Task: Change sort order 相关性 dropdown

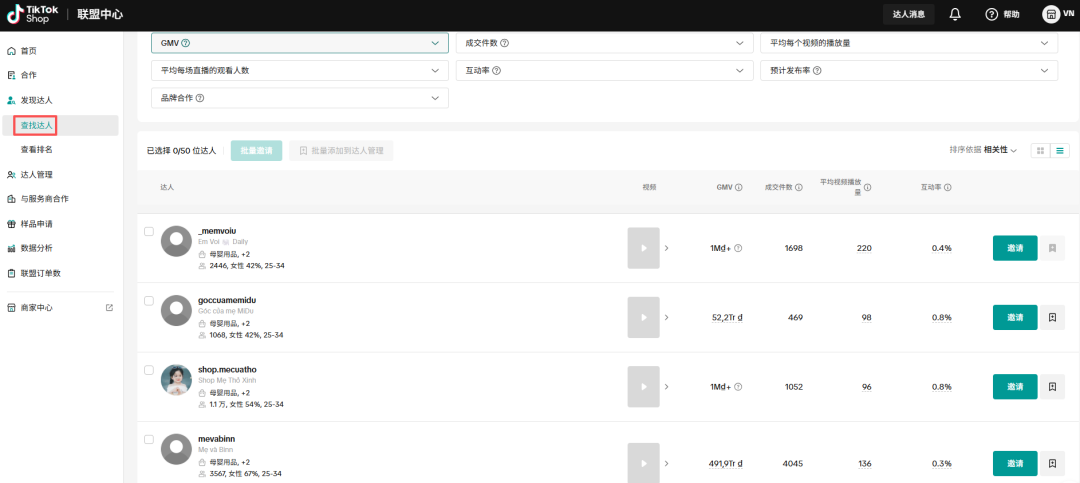Action: click(1000, 150)
